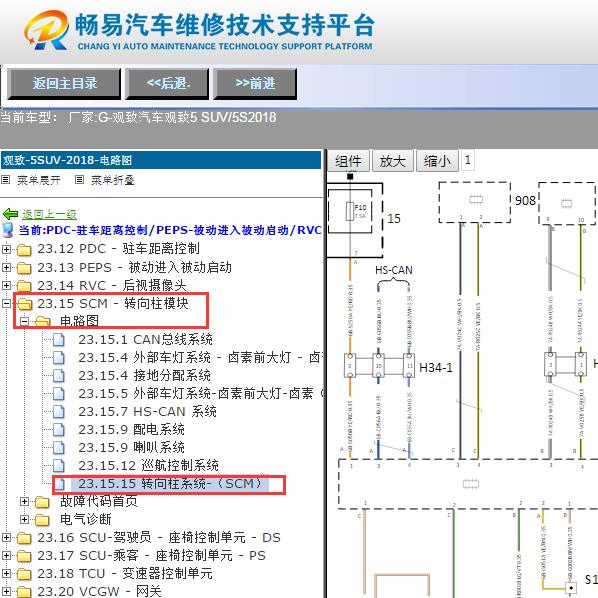The width and height of the screenshot is (598, 598).
Task: Expand the 23.12 PDC folder node
Action: click(6, 249)
